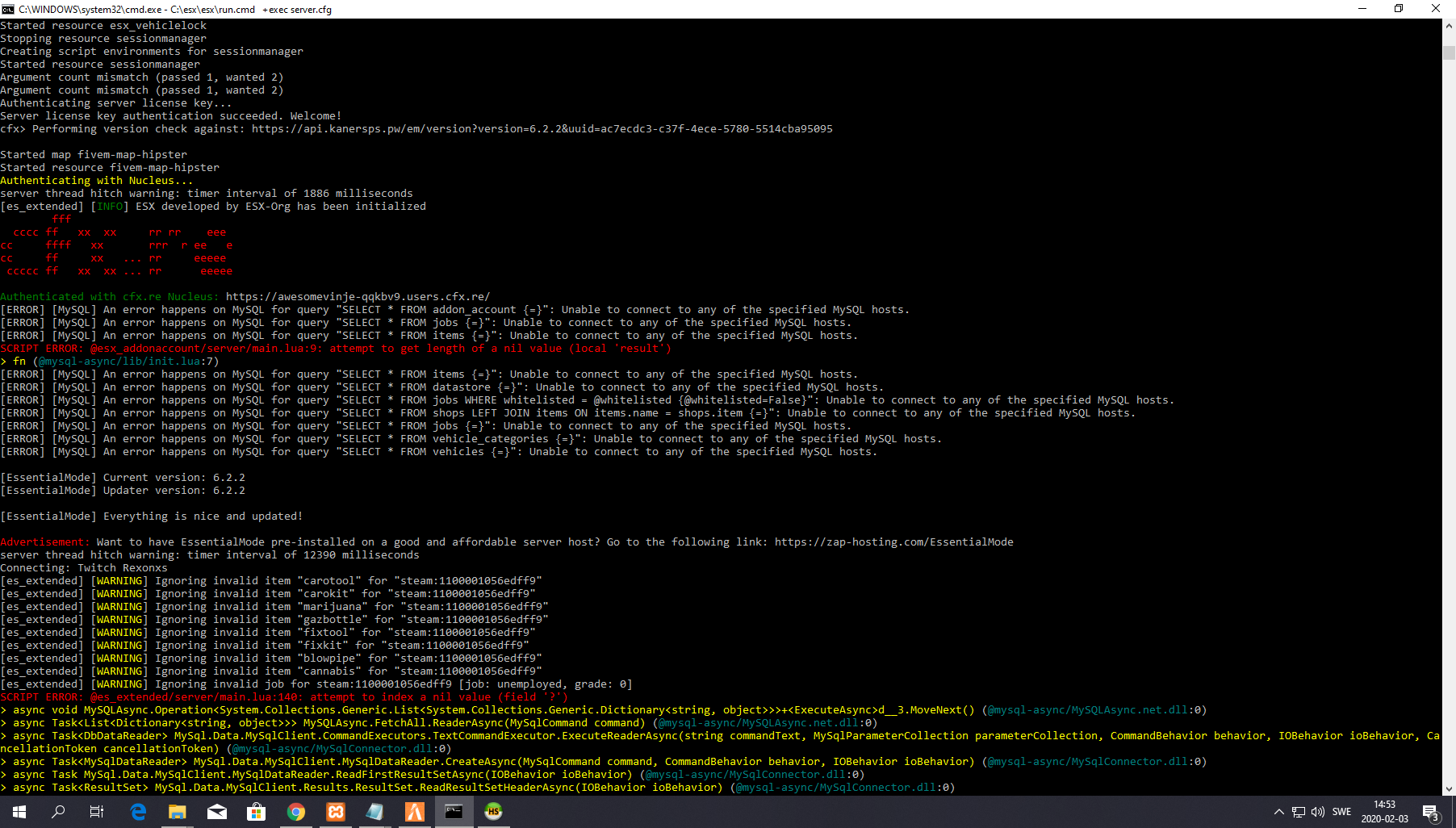Click the console scrollbar up arrow

[1449, 26]
